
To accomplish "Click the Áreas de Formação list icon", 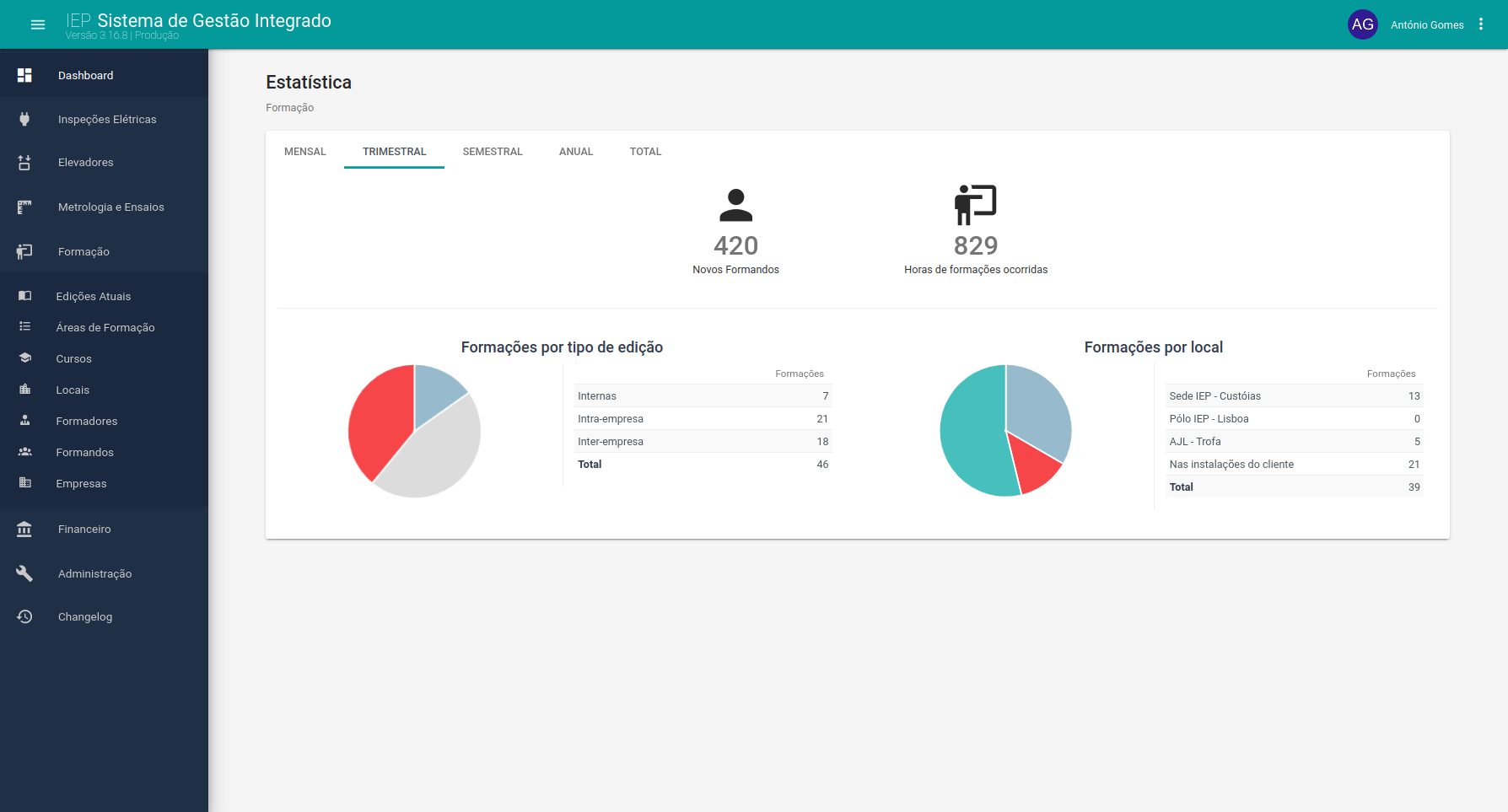I will (25, 326).
